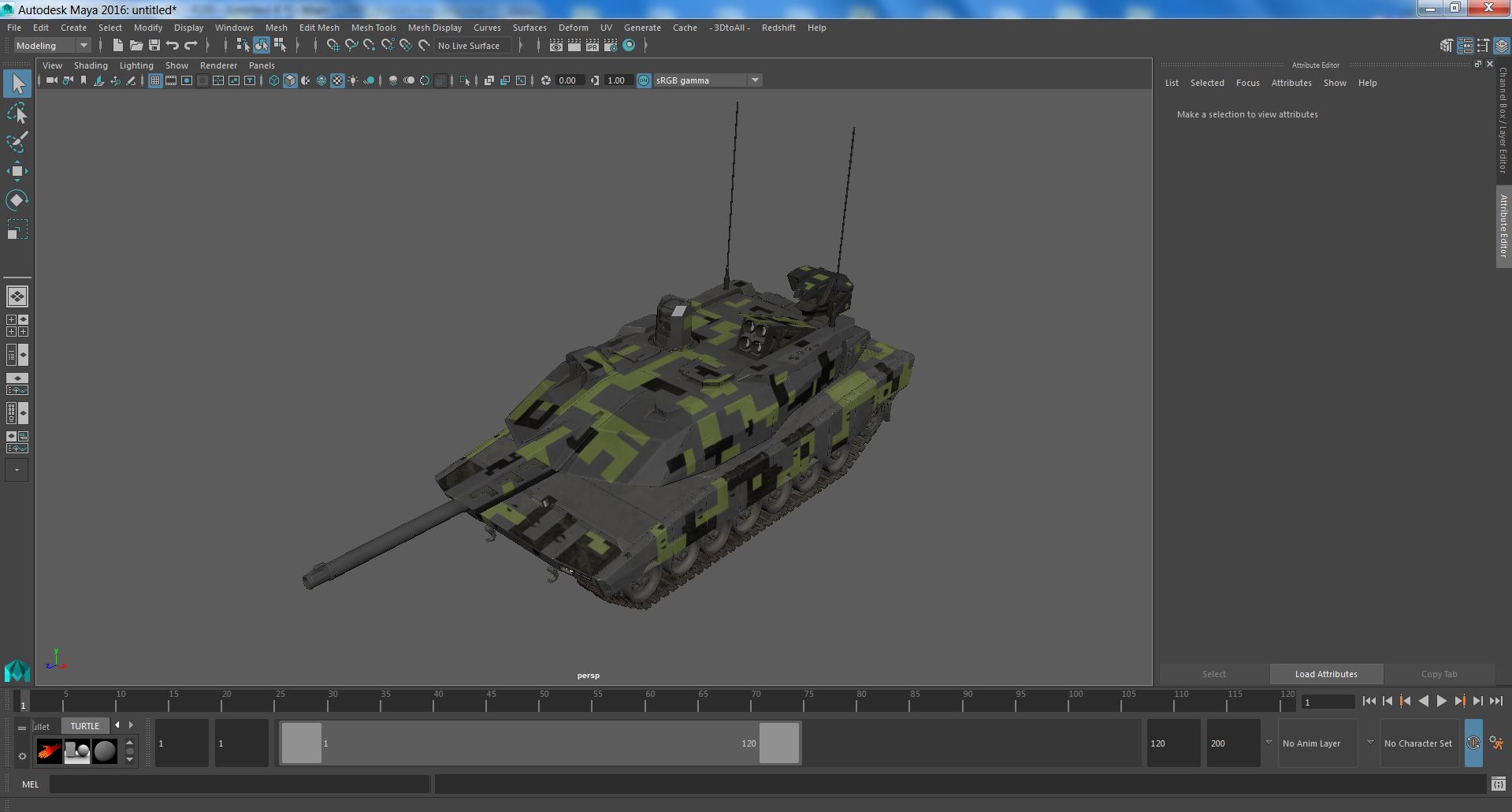Toggle Snap to grids
The image size is (1512, 812).
click(333, 46)
